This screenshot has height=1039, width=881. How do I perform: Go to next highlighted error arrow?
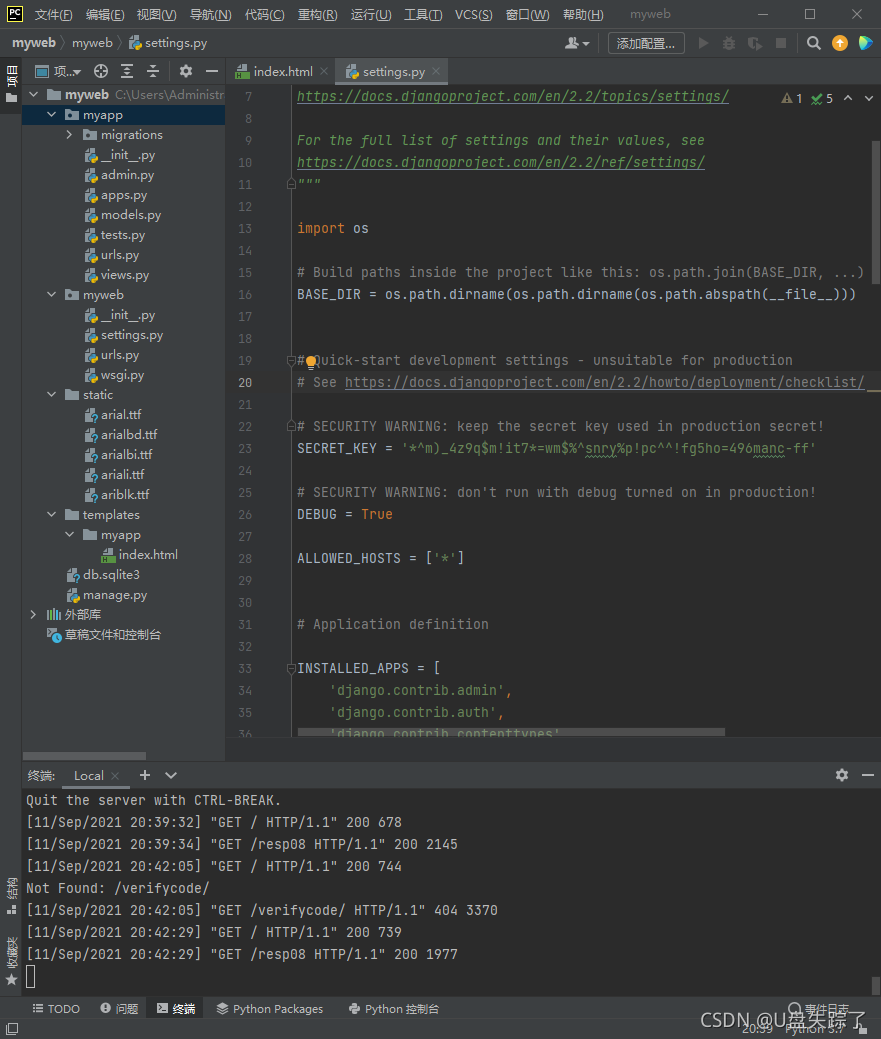pyautogui.click(x=868, y=97)
